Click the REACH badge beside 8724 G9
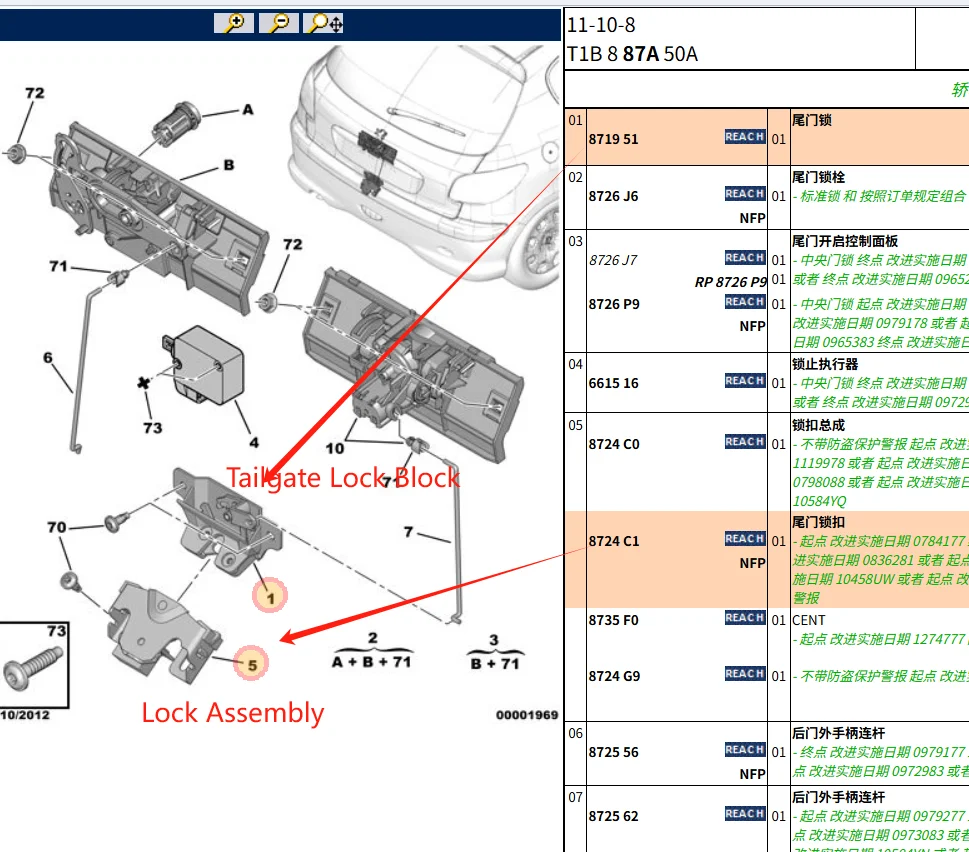The height and width of the screenshot is (852, 969). click(x=745, y=673)
